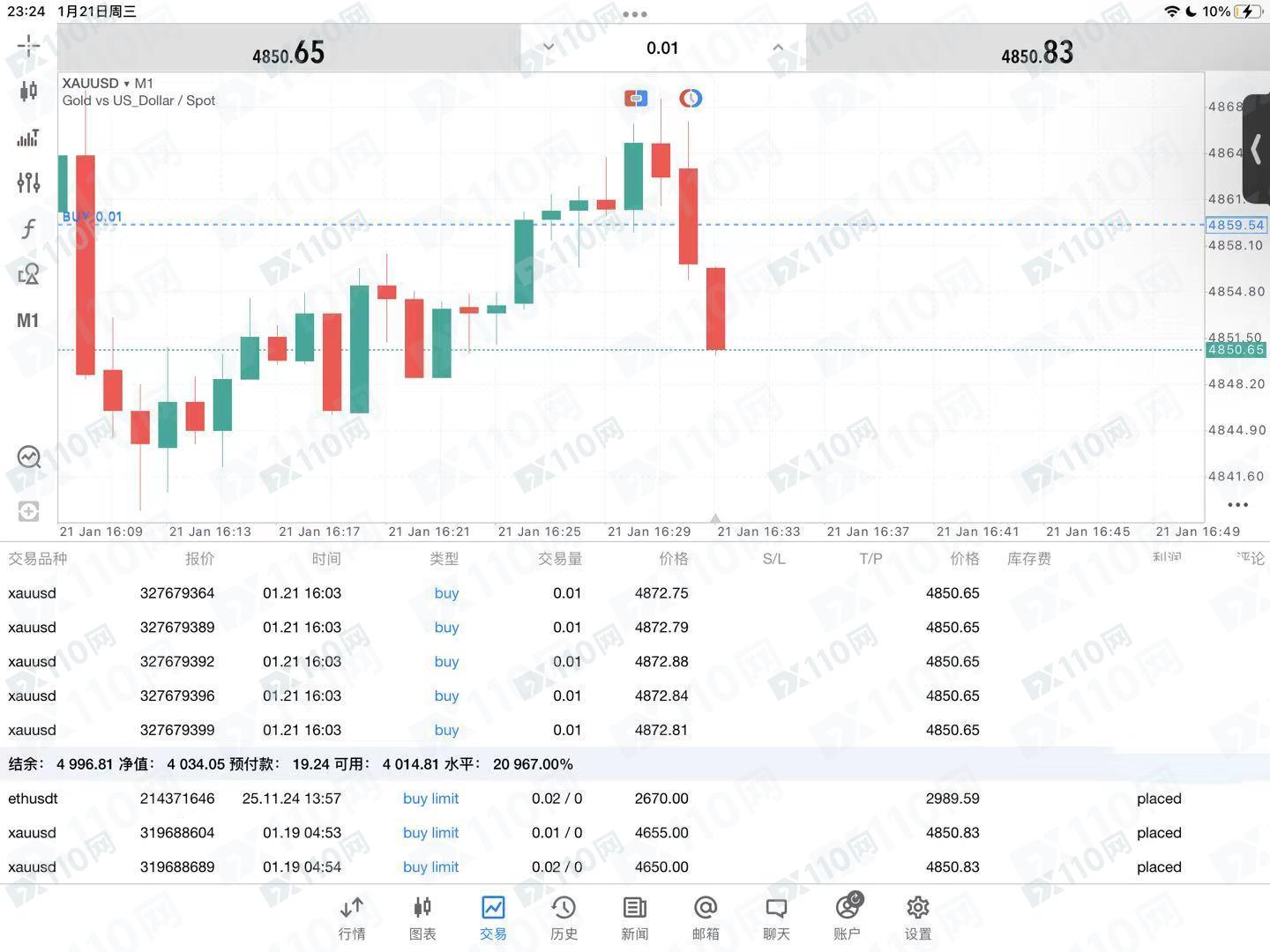
Task: Tap the buy price 4850.83 button
Action: [1037, 51]
